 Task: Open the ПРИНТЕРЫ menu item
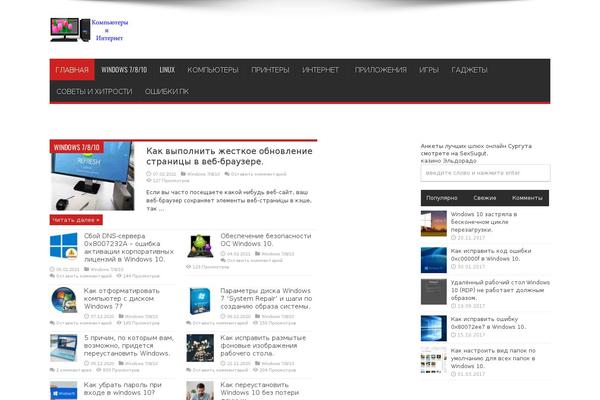tap(270, 70)
